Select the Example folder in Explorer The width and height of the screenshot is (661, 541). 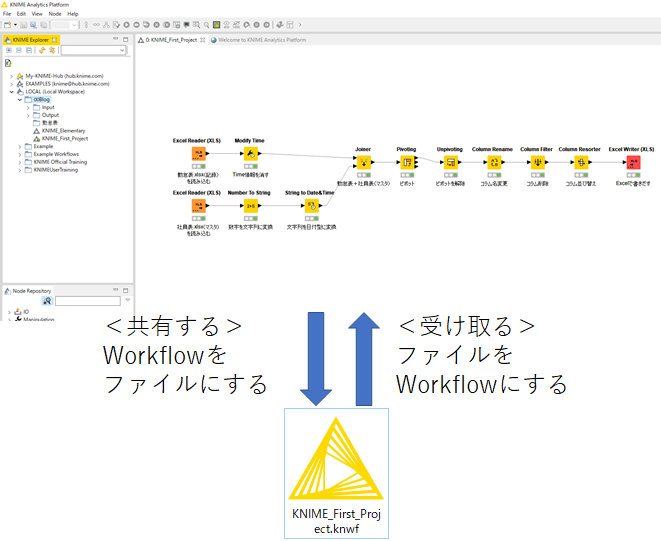pyautogui.click(x=43, y=146)
